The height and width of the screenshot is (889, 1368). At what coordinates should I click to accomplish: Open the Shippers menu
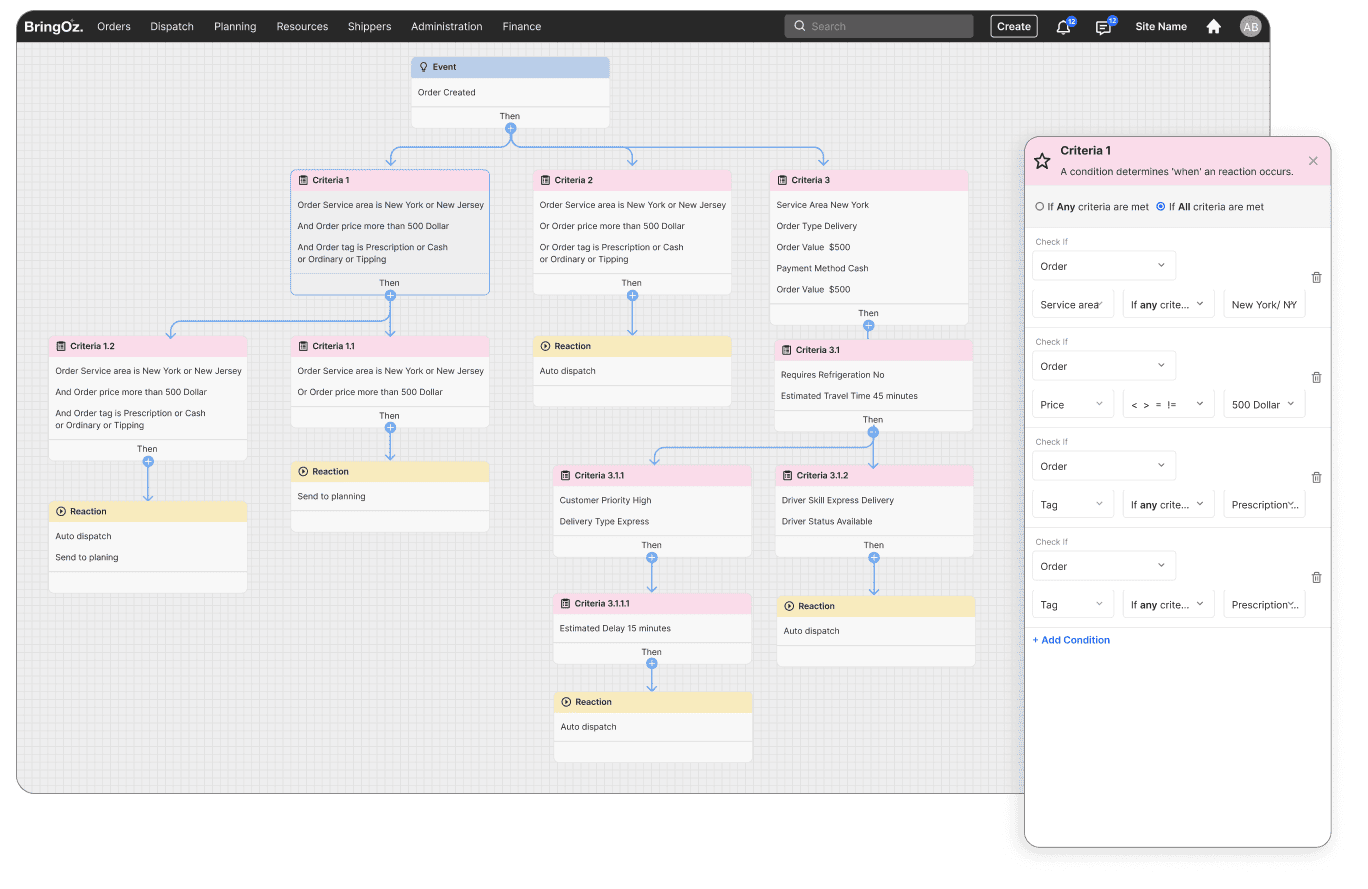pyautogui.click(x=370, y=27)
